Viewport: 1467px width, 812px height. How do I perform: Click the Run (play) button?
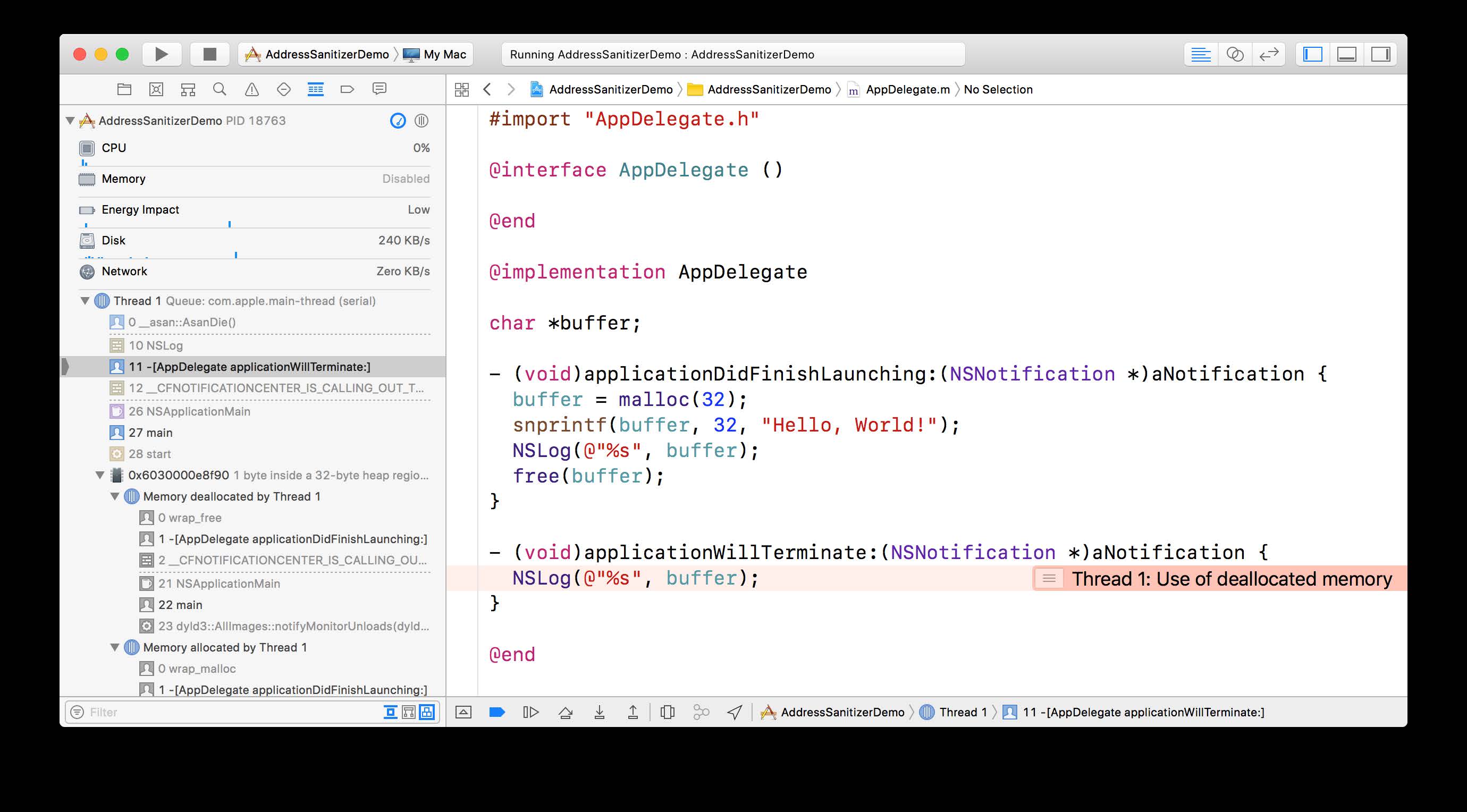coord(162,54)
